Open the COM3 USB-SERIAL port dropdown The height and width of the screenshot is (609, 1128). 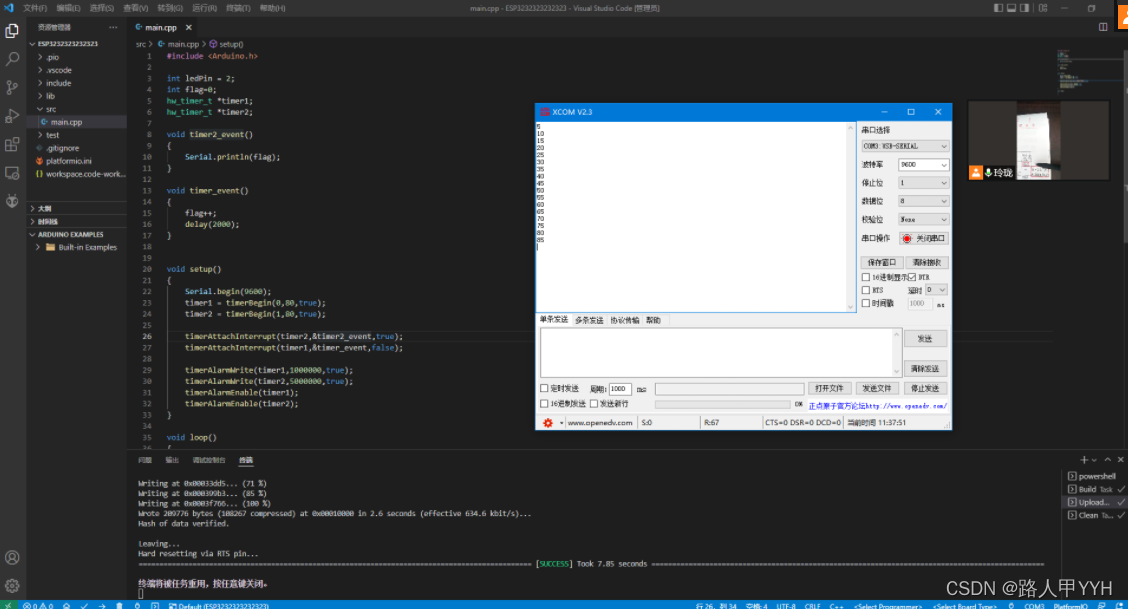[x=905, y=146]
